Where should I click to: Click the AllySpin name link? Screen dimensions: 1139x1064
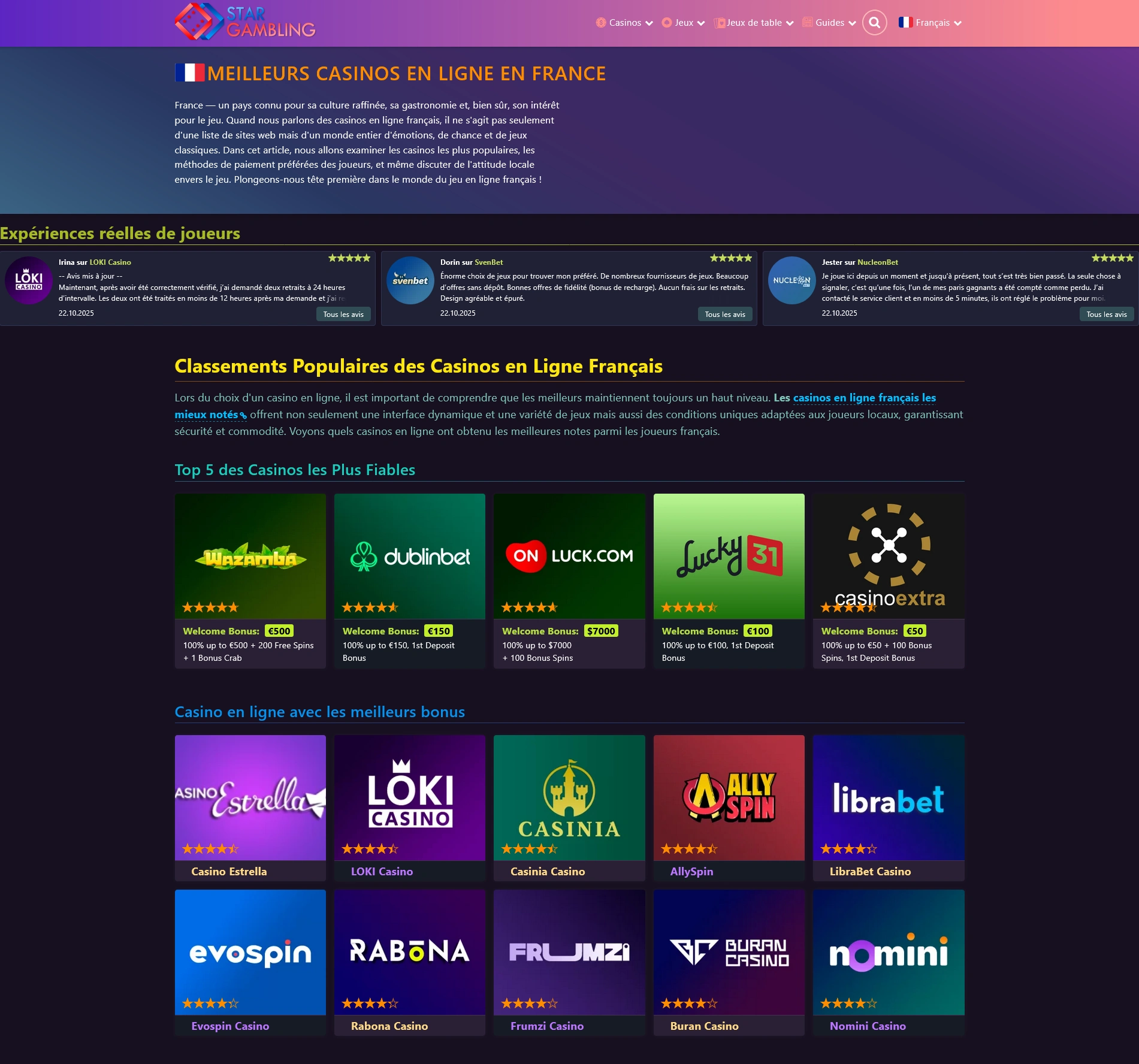tap(691, 872)
